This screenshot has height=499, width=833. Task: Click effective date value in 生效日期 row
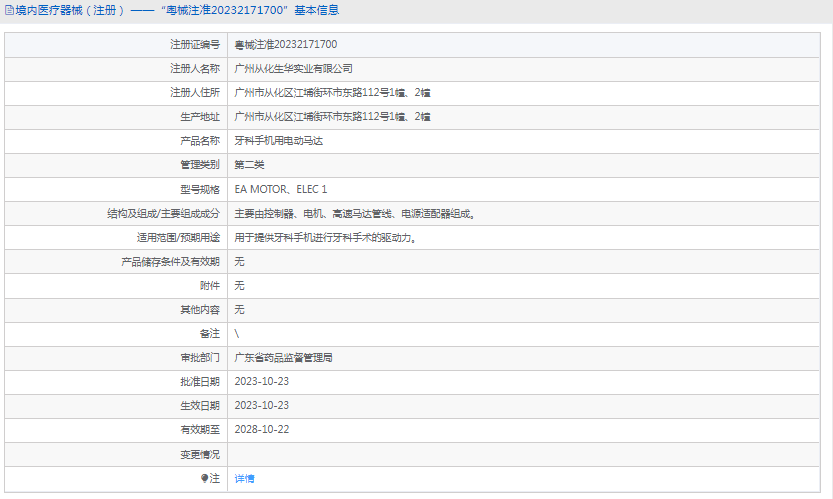261,405
